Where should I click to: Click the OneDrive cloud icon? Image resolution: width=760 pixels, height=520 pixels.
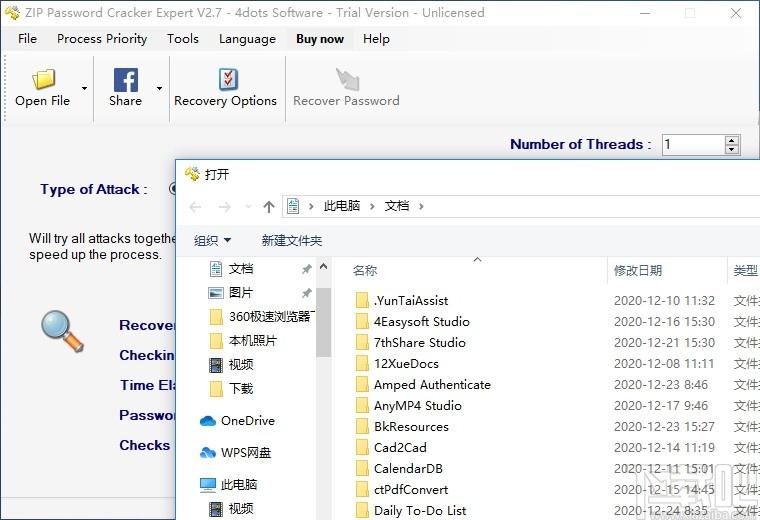[x=207, y=421]
